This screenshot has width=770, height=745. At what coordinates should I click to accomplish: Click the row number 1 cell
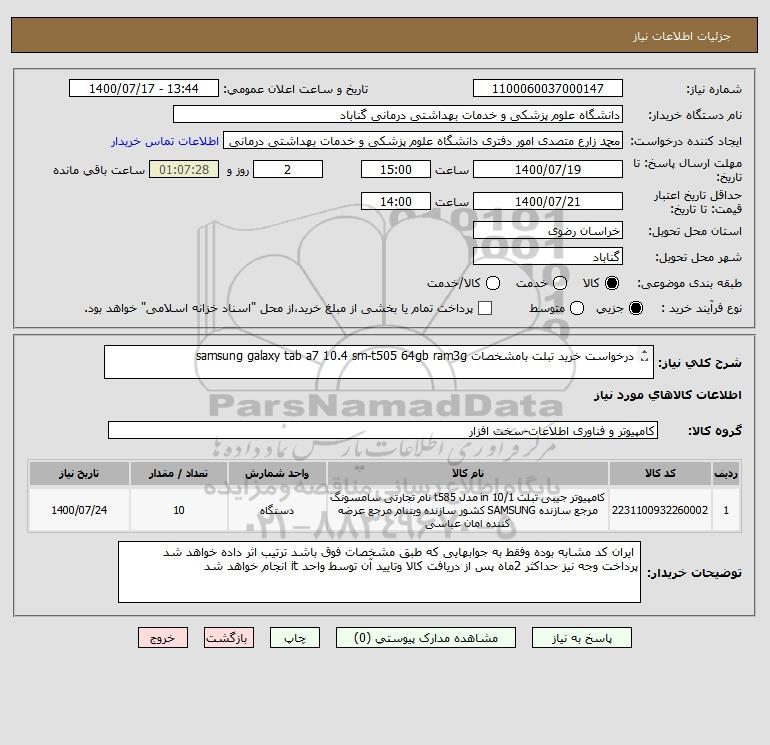point(726,510)
